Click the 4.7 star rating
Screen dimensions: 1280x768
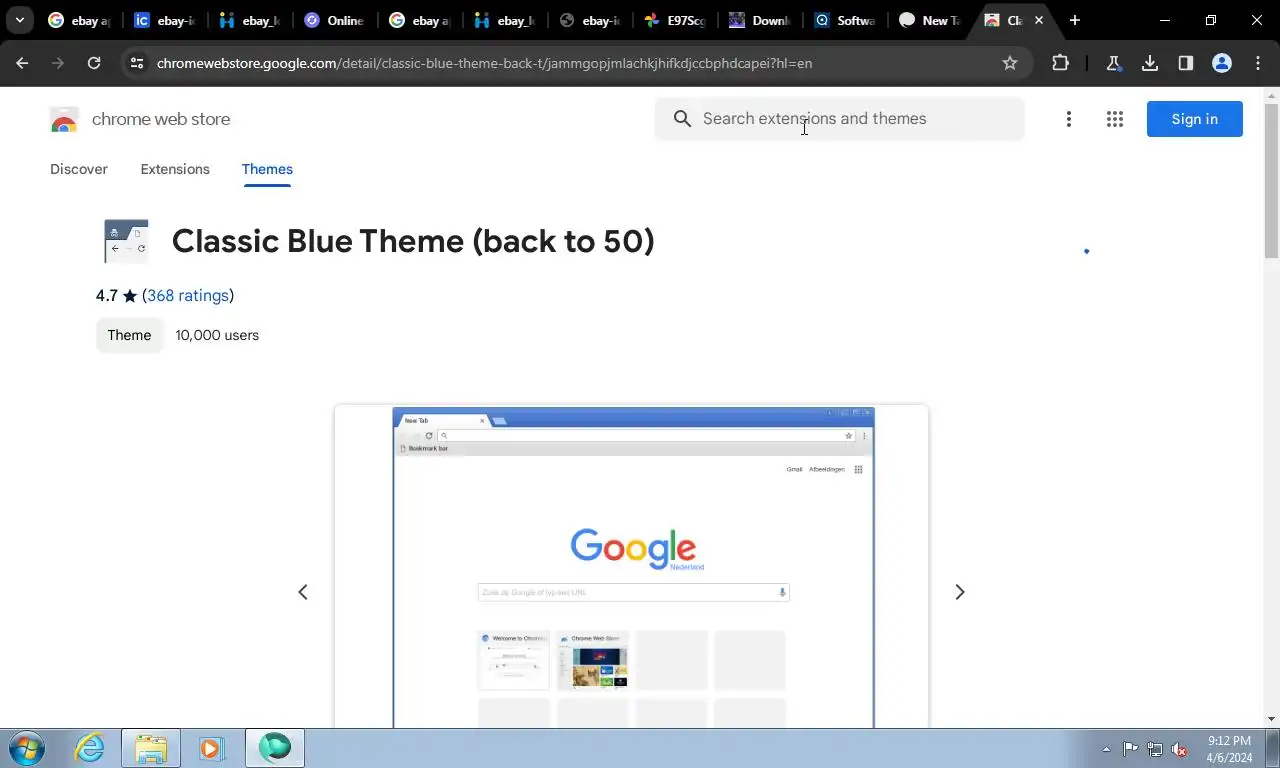116,295
